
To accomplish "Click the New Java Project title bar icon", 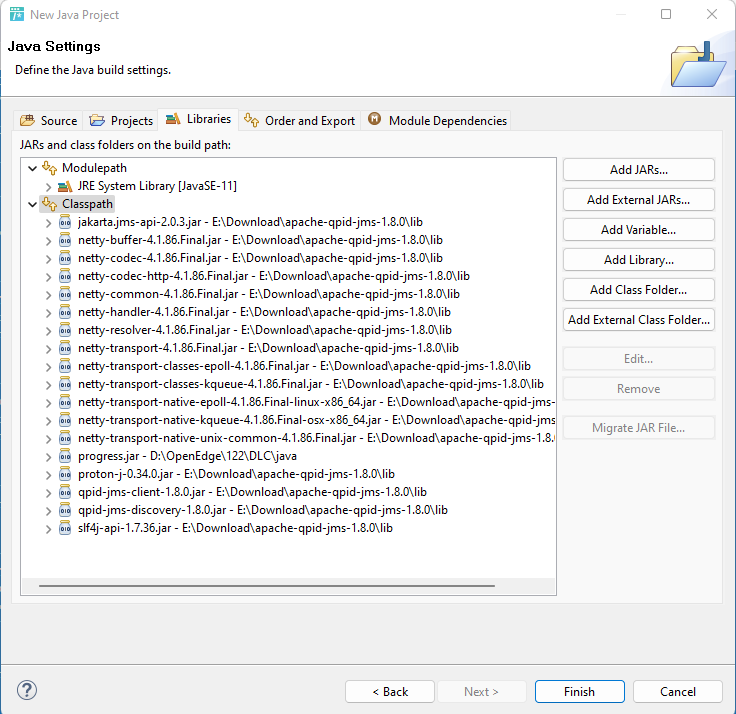I will (17, 15).
